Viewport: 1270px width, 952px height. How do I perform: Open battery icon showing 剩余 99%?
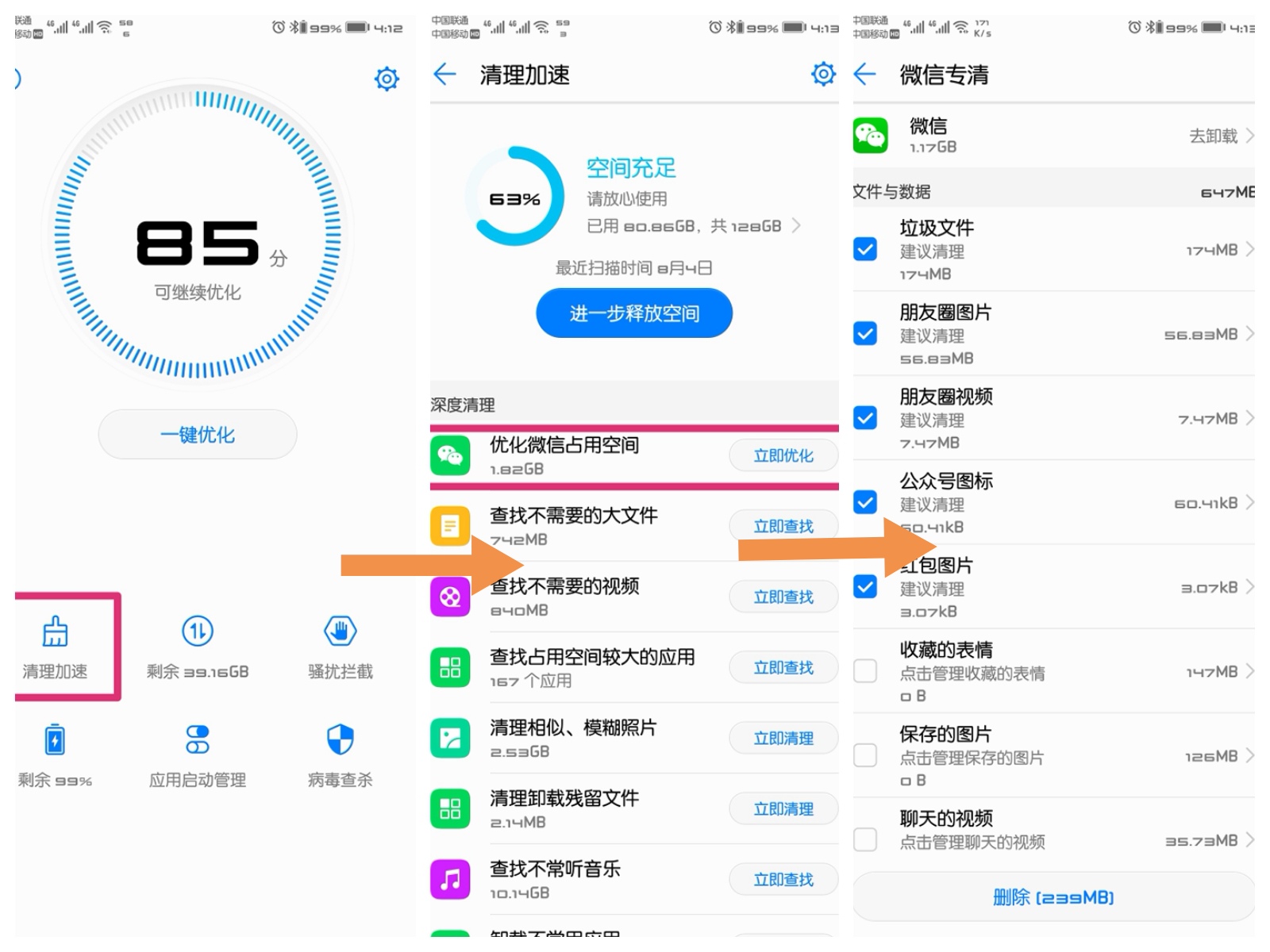click(55, 739)
